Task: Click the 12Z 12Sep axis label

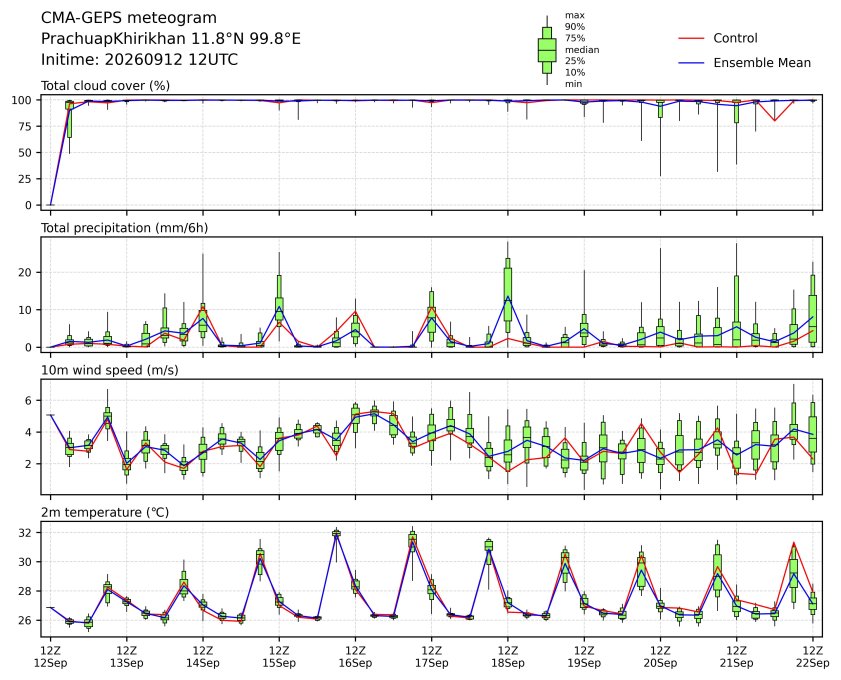Action: click(50, 657)
